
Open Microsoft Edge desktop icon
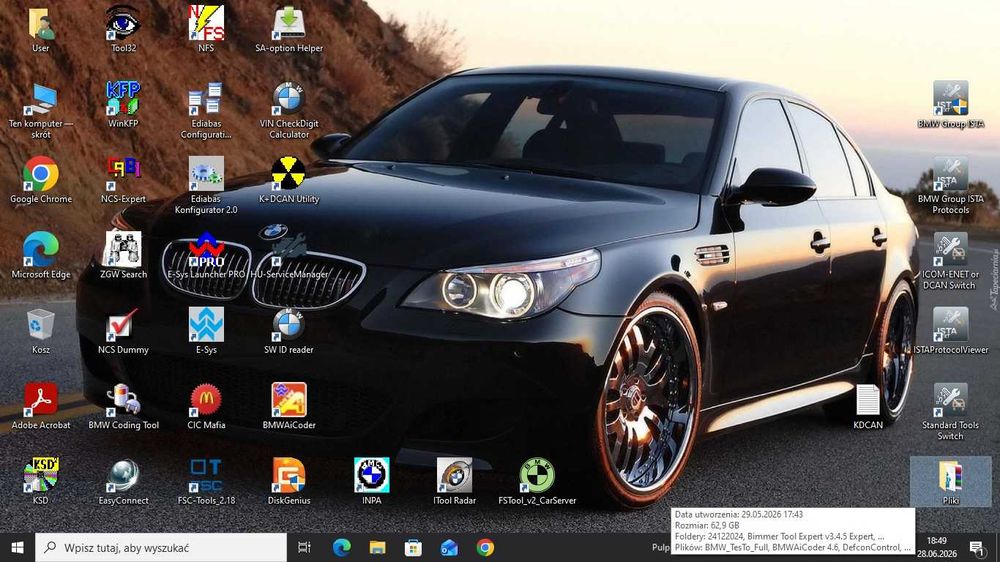pyautogui.click(x=41, y=255)
